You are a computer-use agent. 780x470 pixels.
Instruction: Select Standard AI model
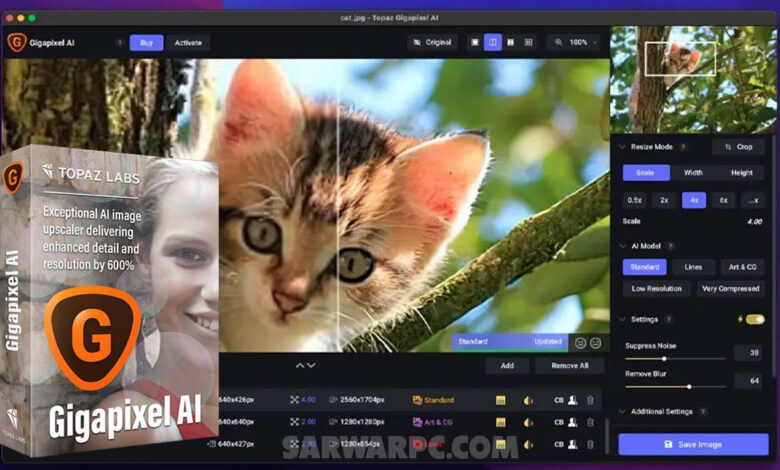click(x=645, y=267)
